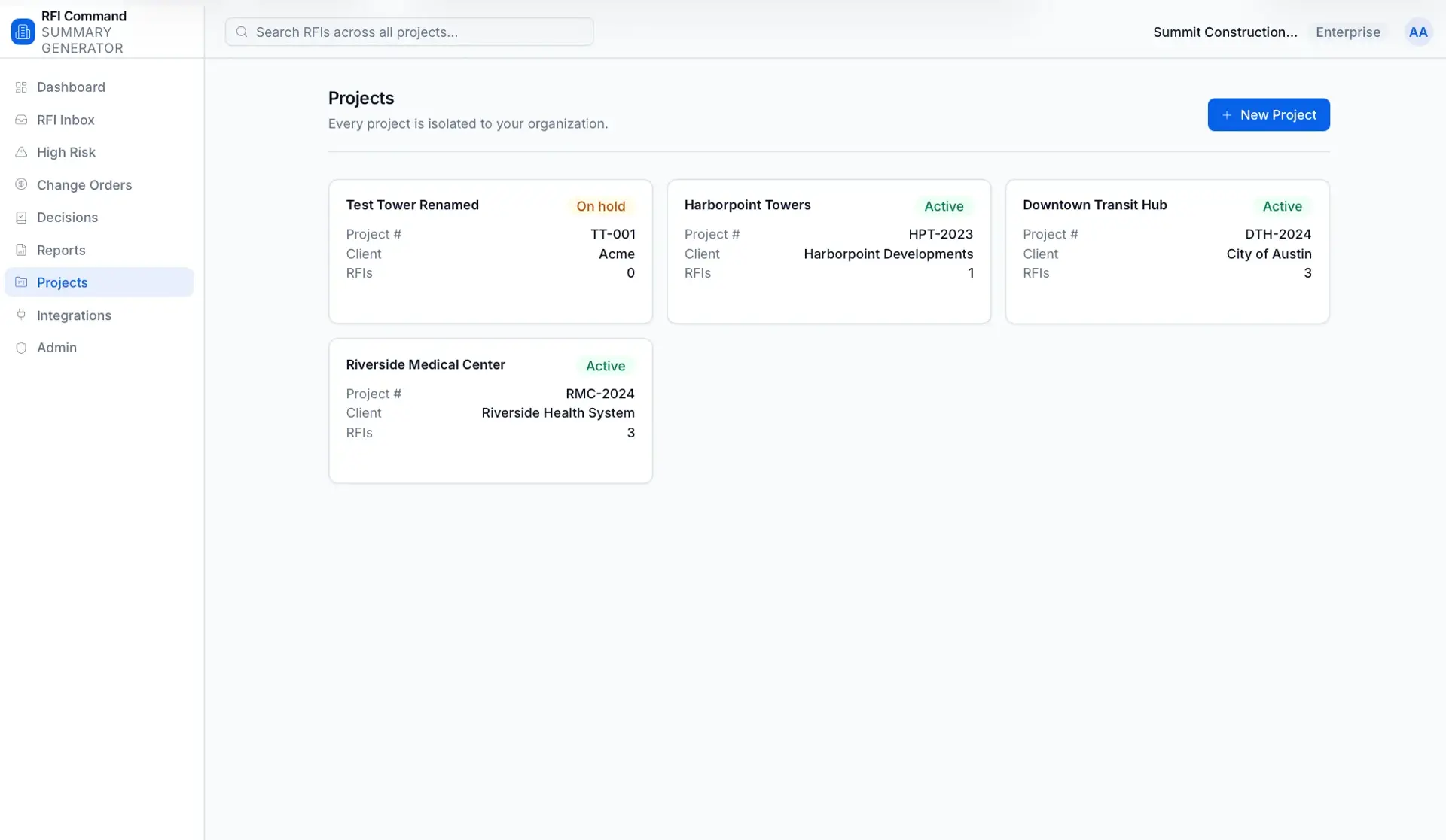Open the Harborpoint Towers project card
Image resolution: width=1446 pixels, height=840 pixels.
click(828, 251)
